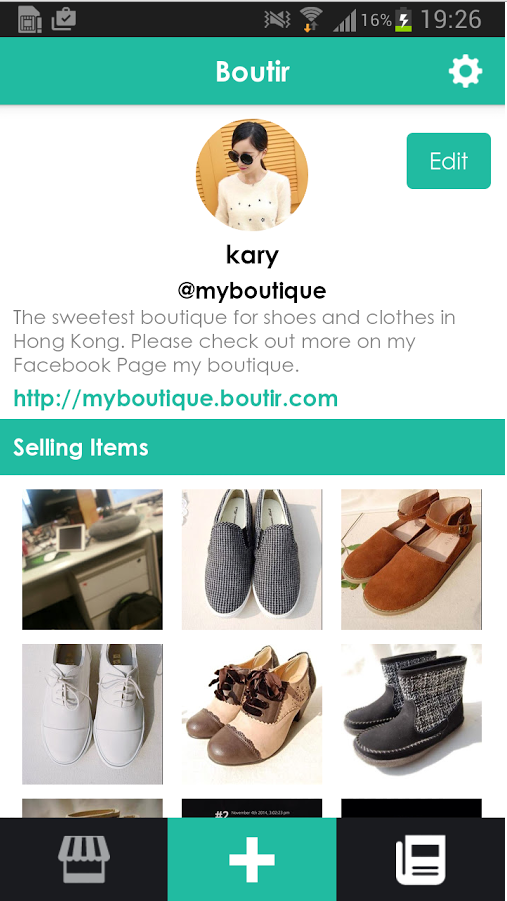The width and height of the screenshot is (507, 901).
Task: Open settings via the gear icon
Action: click(465, 72)
